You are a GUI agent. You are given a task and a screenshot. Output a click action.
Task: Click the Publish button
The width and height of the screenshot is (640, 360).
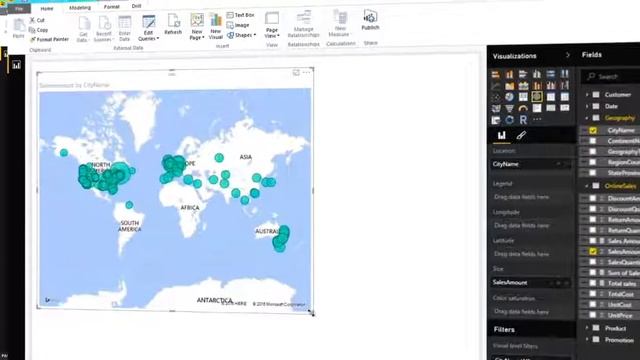370,20
